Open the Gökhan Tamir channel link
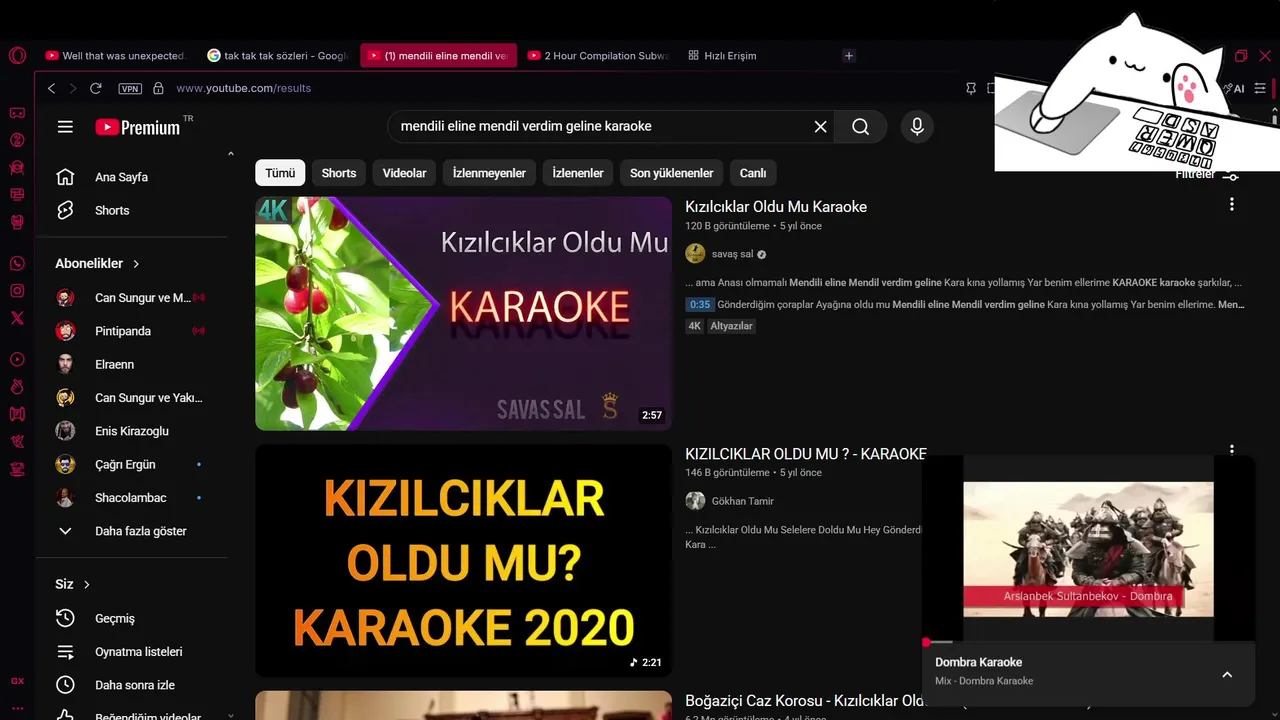Viewport: 1280px width, 720px height. click(742, 501)
